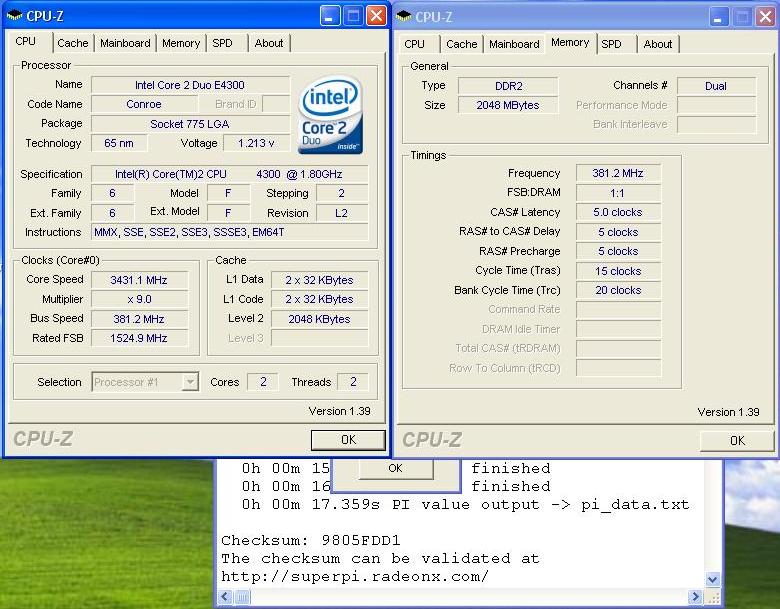Screen dimensions: 780x609
Task: Click the Specification field text
Action: pos(229,174)
